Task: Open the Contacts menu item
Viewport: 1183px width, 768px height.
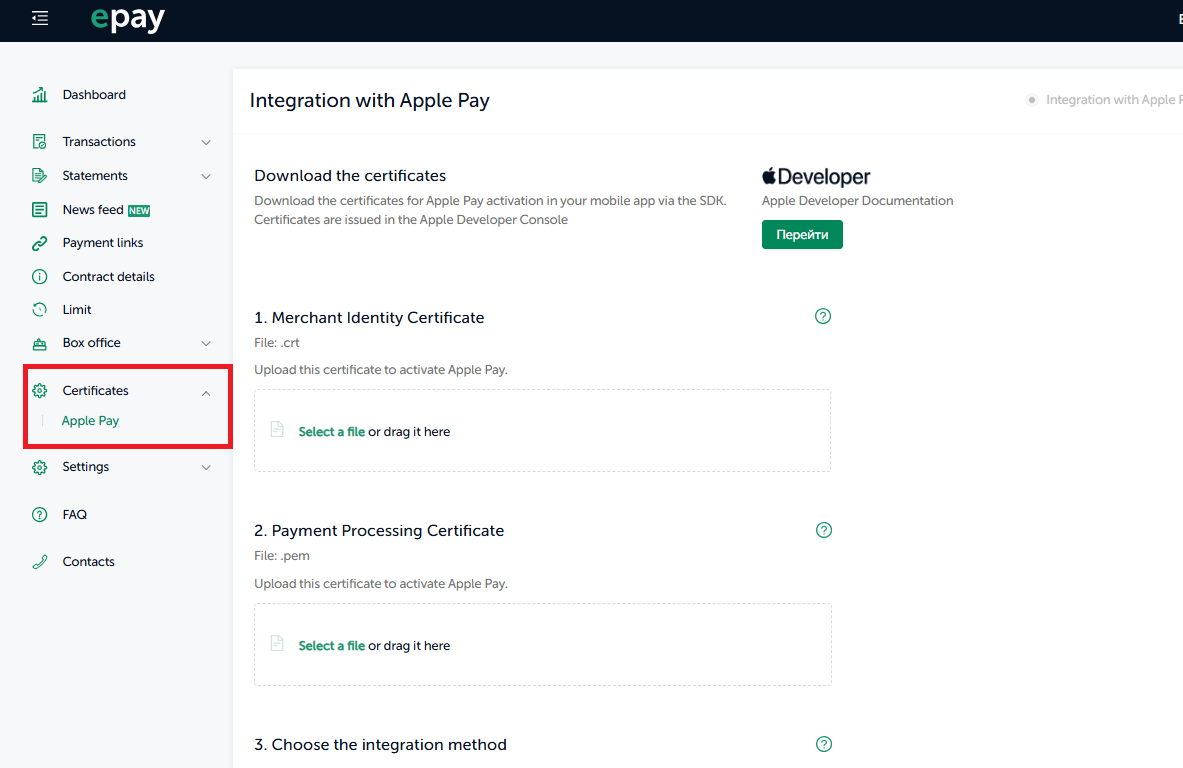Action: (88, 561)
